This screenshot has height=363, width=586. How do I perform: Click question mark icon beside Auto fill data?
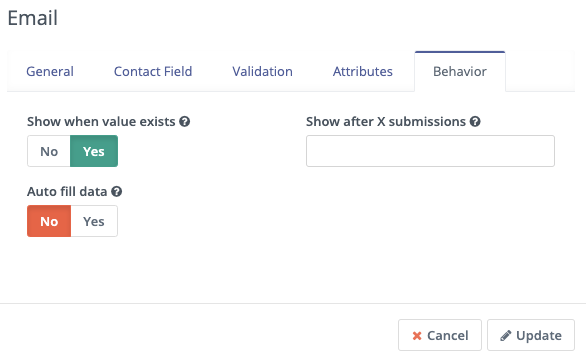pyautogui.click(x=117, y=191)
